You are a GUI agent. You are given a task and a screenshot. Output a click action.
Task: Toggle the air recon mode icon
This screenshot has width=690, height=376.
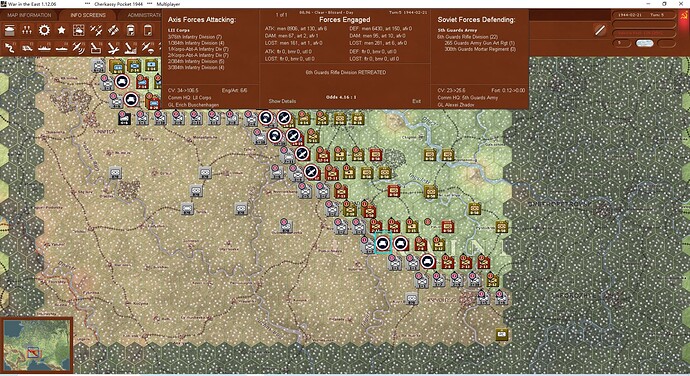pyautogui.click(x=79, y=48)
